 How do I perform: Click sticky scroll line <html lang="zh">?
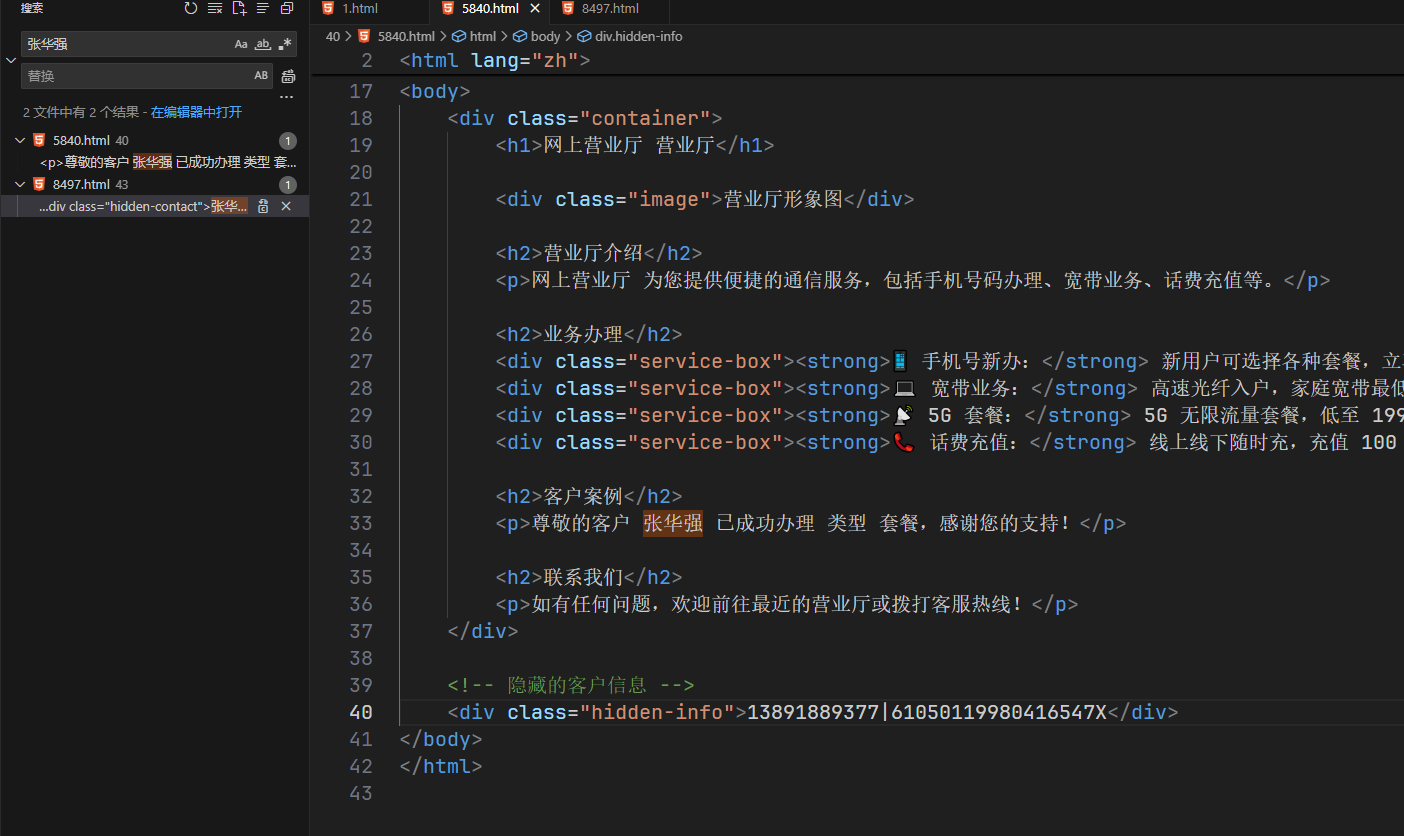(495, 61)
